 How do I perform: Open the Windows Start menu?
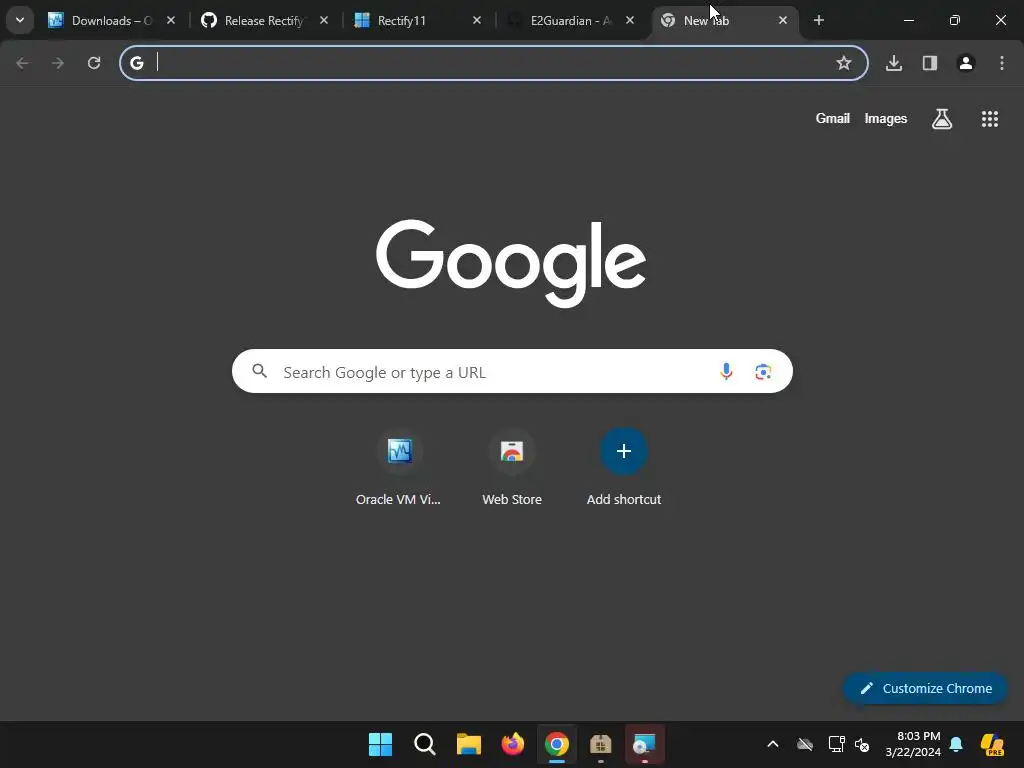coord(380,744)
